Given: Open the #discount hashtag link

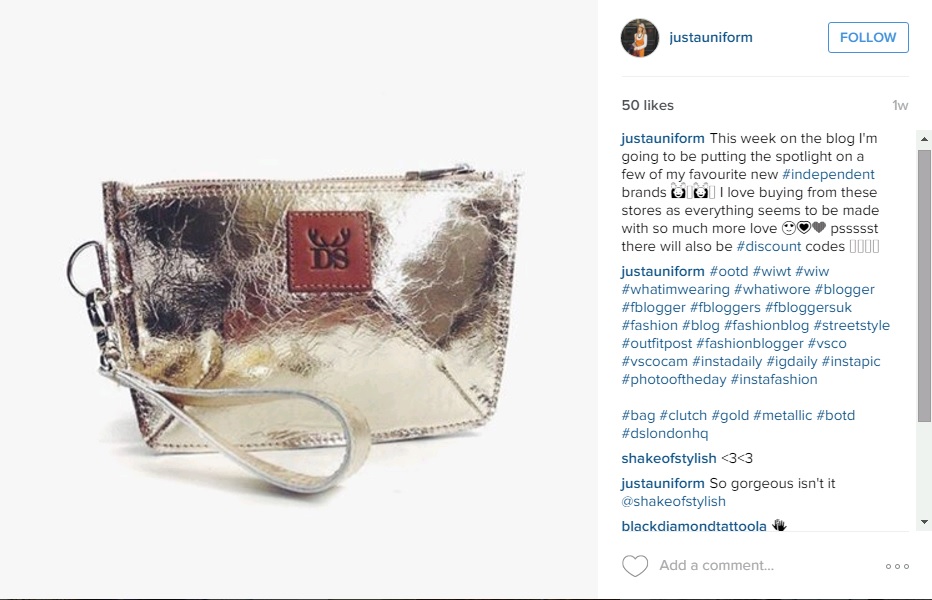Looking at the screenshot, I should click(769, 246).
